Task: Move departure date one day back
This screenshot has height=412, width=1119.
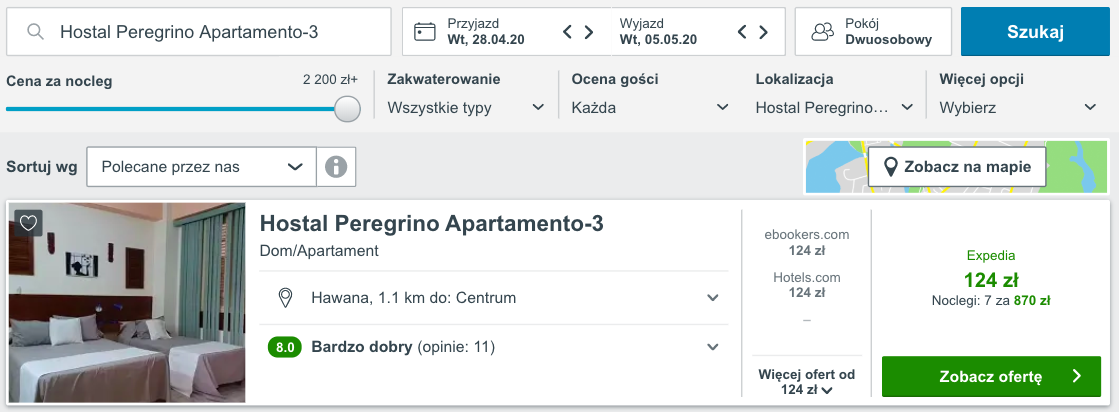Action: (x=742, y=31)
